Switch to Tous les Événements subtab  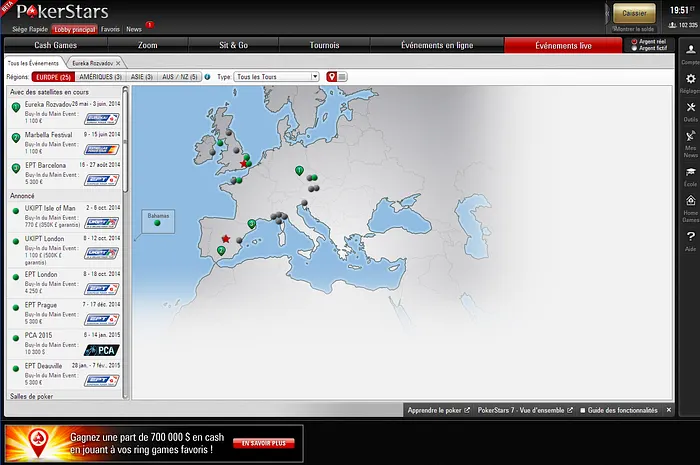click(x=33, y=63)
